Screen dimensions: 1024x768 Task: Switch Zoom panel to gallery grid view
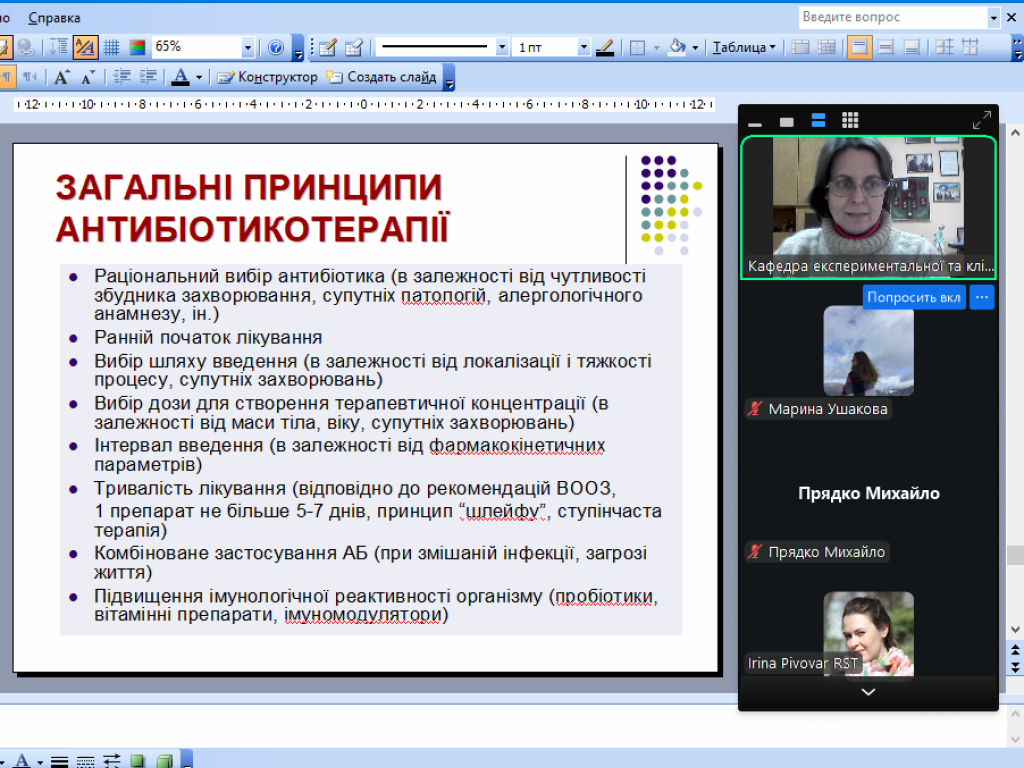[x=850, y=120]
